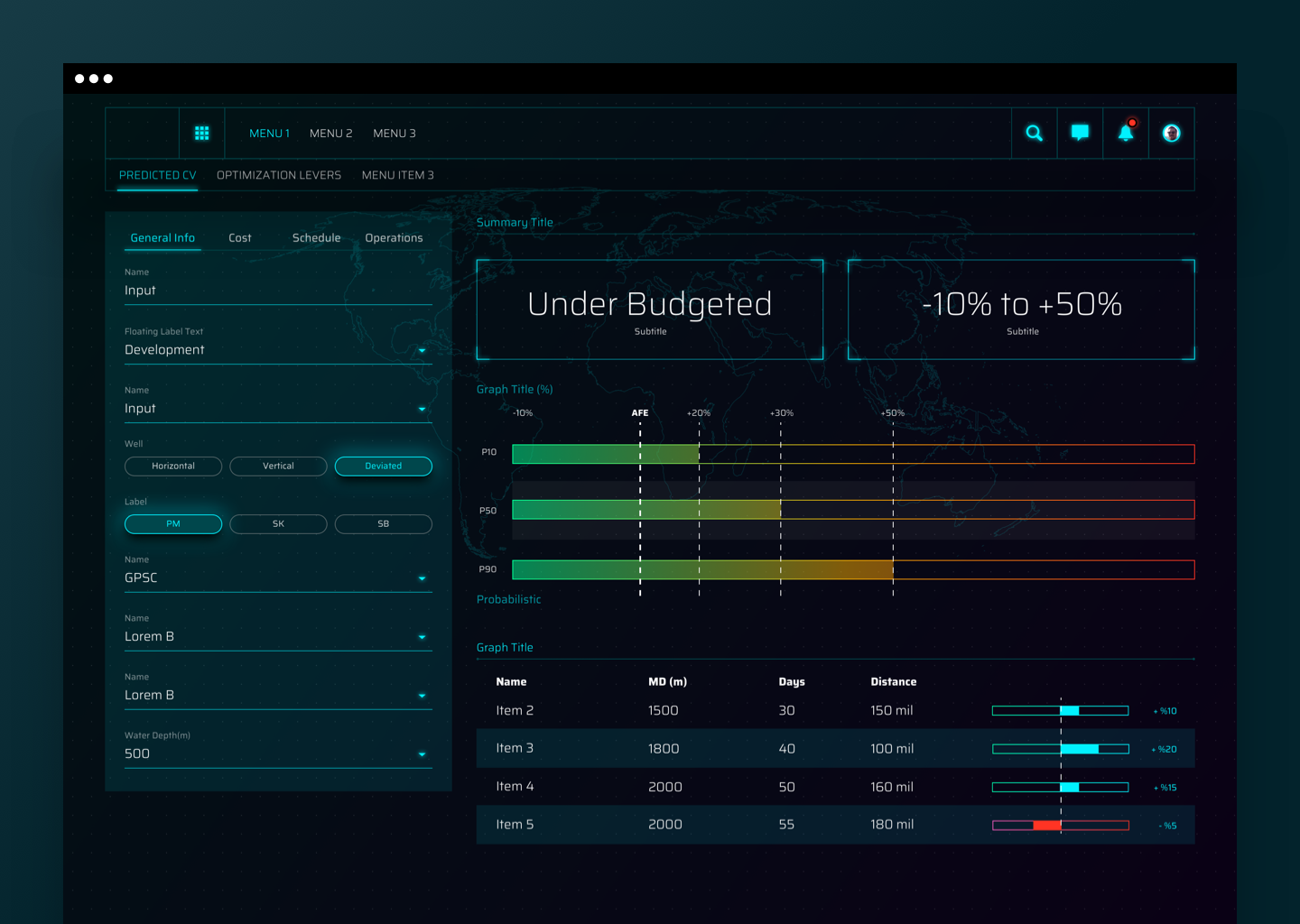1300x924 pixels.
Task: Click the user profile avatar
Action: coord(1171,134)
